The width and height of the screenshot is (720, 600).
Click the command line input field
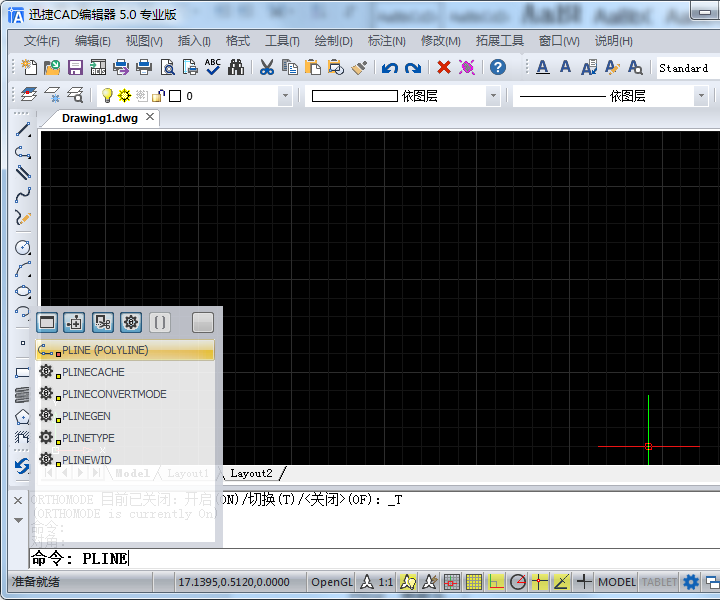(x=374, y=559)
